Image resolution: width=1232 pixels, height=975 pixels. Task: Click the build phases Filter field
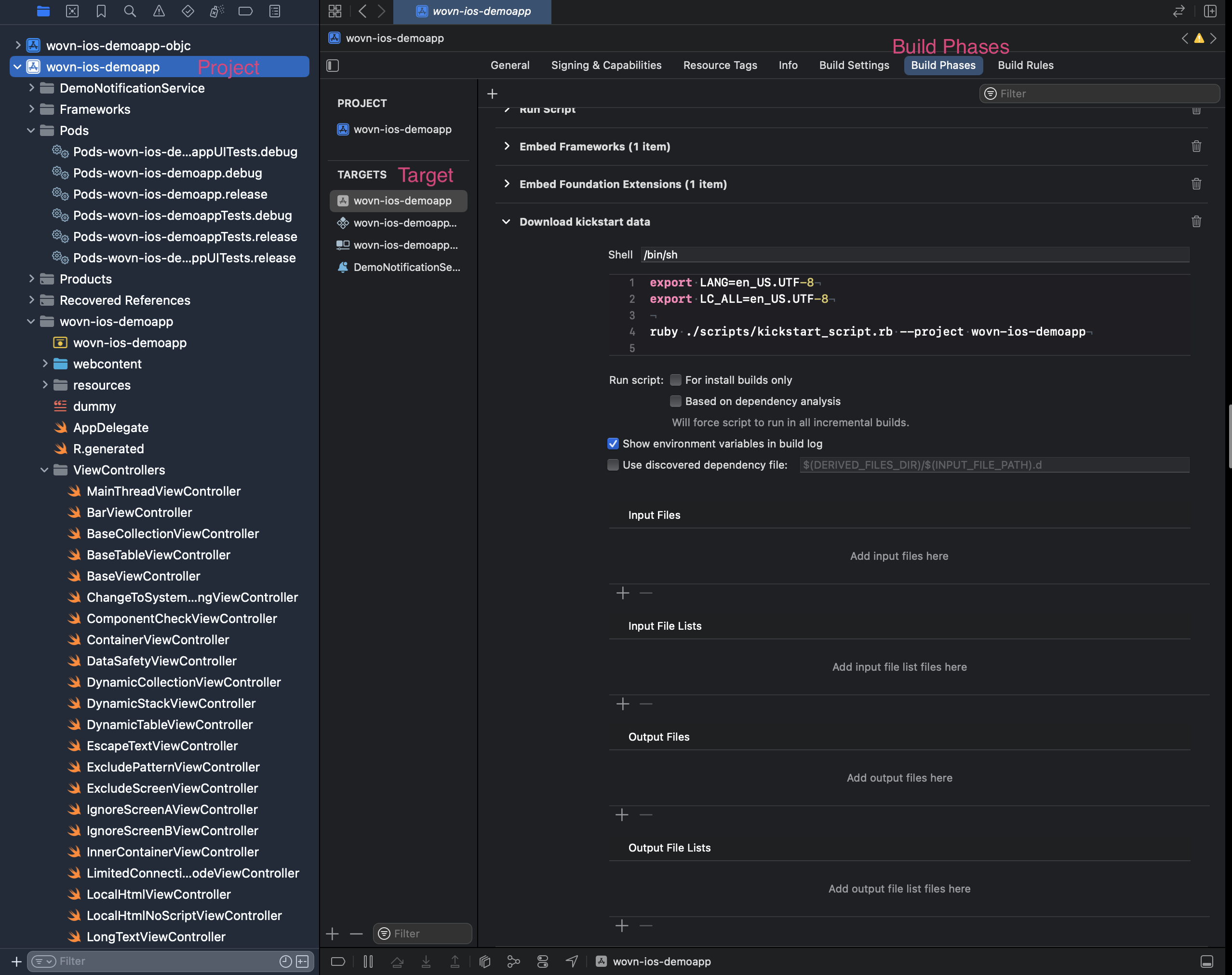(x=1099, y=94)
